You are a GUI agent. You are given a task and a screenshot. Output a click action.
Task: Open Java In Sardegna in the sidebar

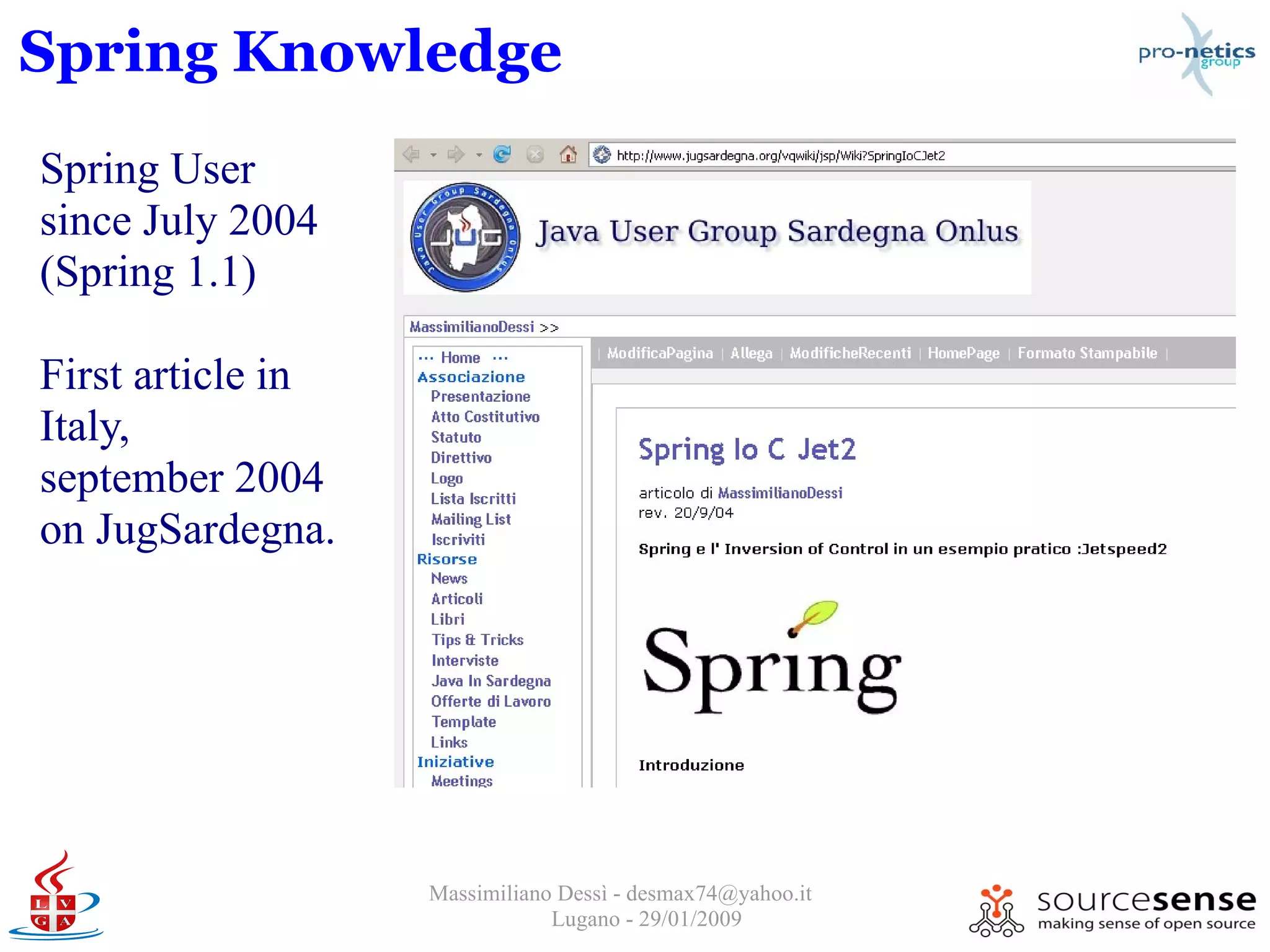point(491,682)
